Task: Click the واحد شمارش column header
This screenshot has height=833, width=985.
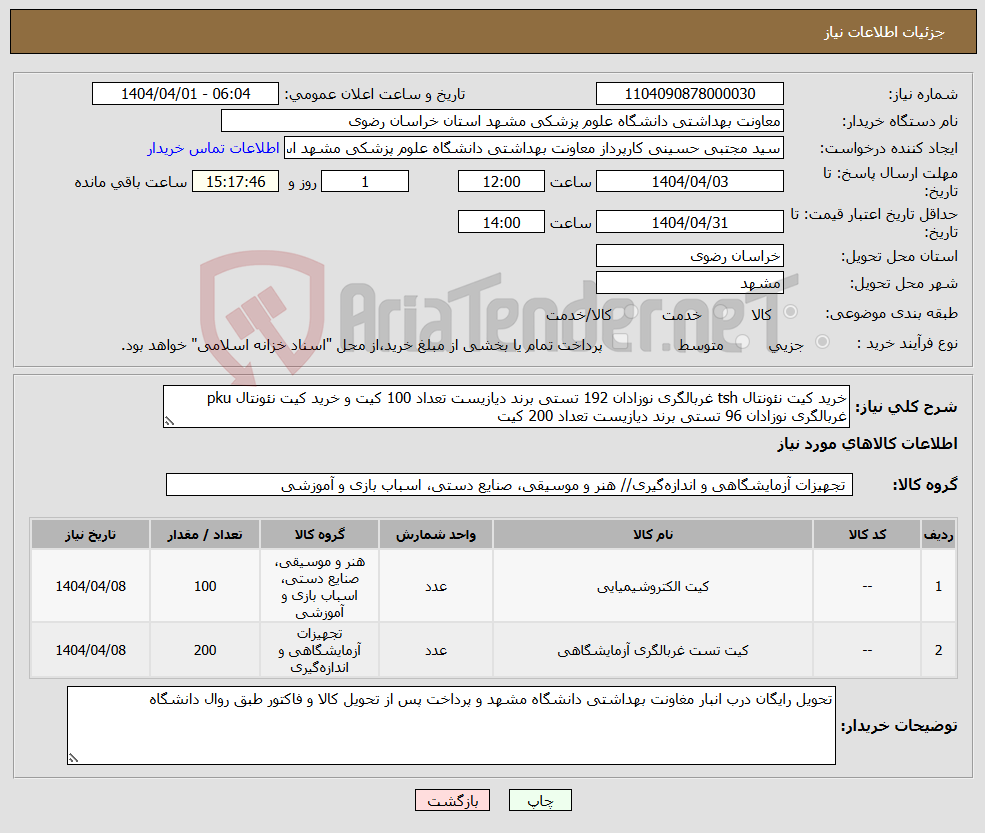Action: pyautogui.click(x=436, y=535)
